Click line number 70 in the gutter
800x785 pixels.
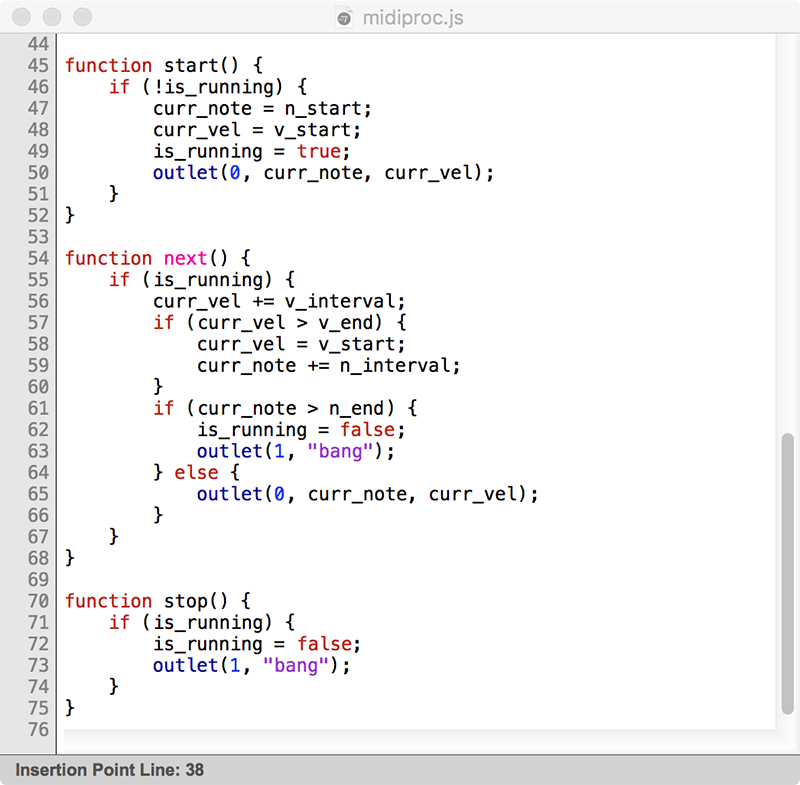click(38, 601)
